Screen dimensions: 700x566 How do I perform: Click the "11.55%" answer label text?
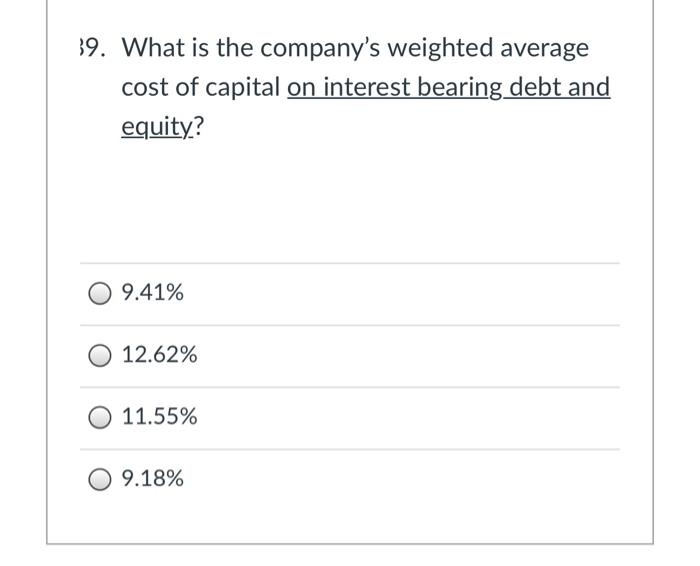pyautogui.click(x=159, y=416)
